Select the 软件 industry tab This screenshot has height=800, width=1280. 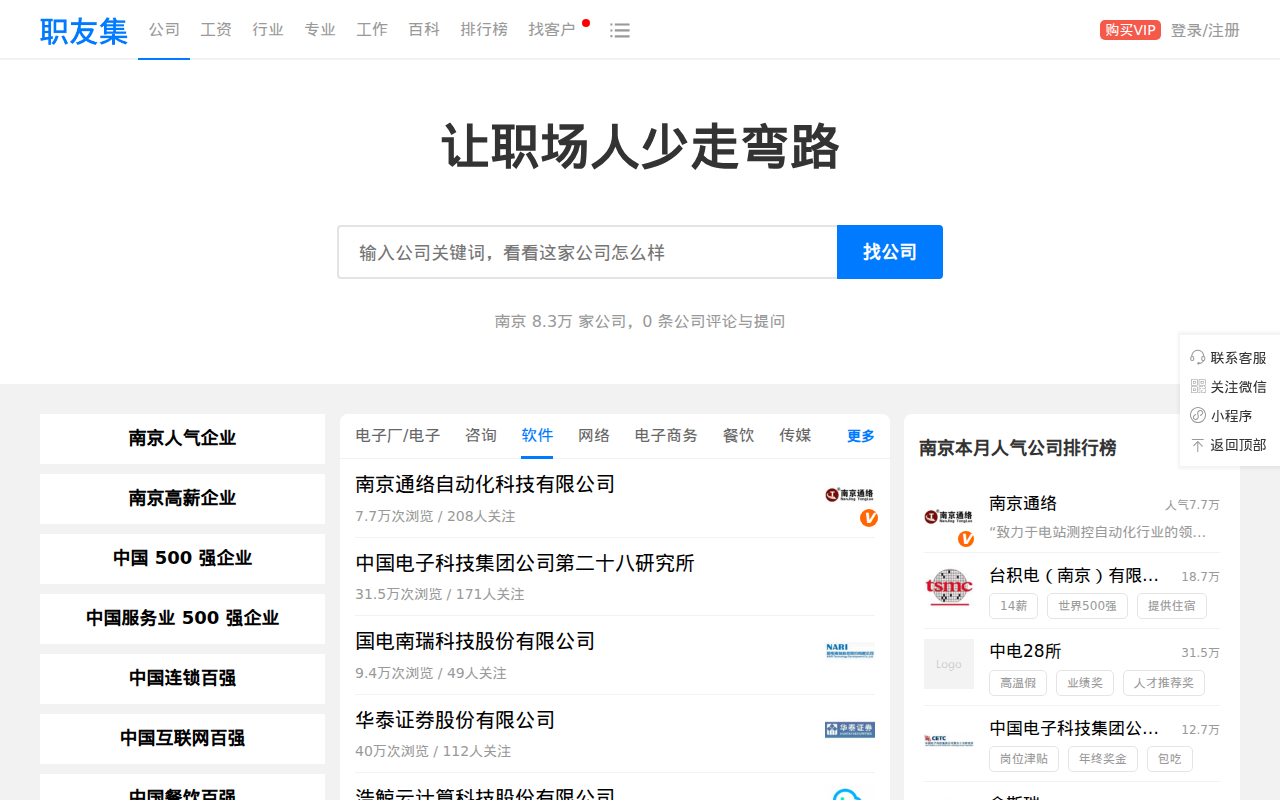click(x=537, y=435)
